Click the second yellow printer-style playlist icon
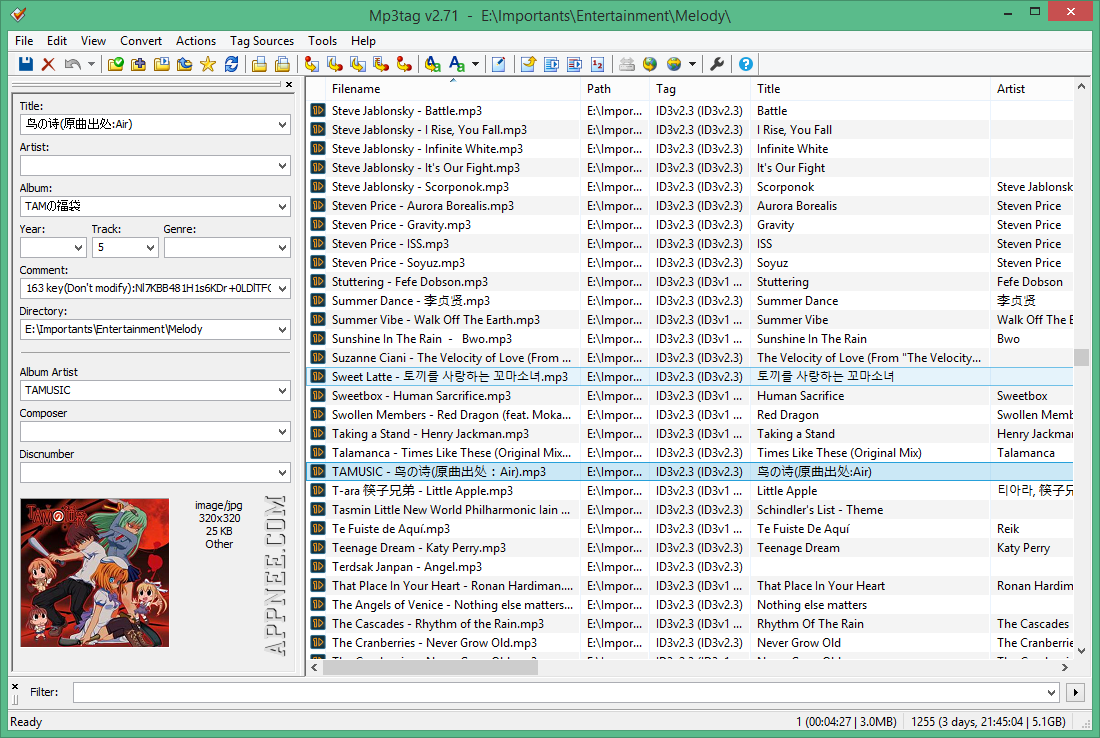This screenshot has height=738, width=1100. (x=283, y=64)
